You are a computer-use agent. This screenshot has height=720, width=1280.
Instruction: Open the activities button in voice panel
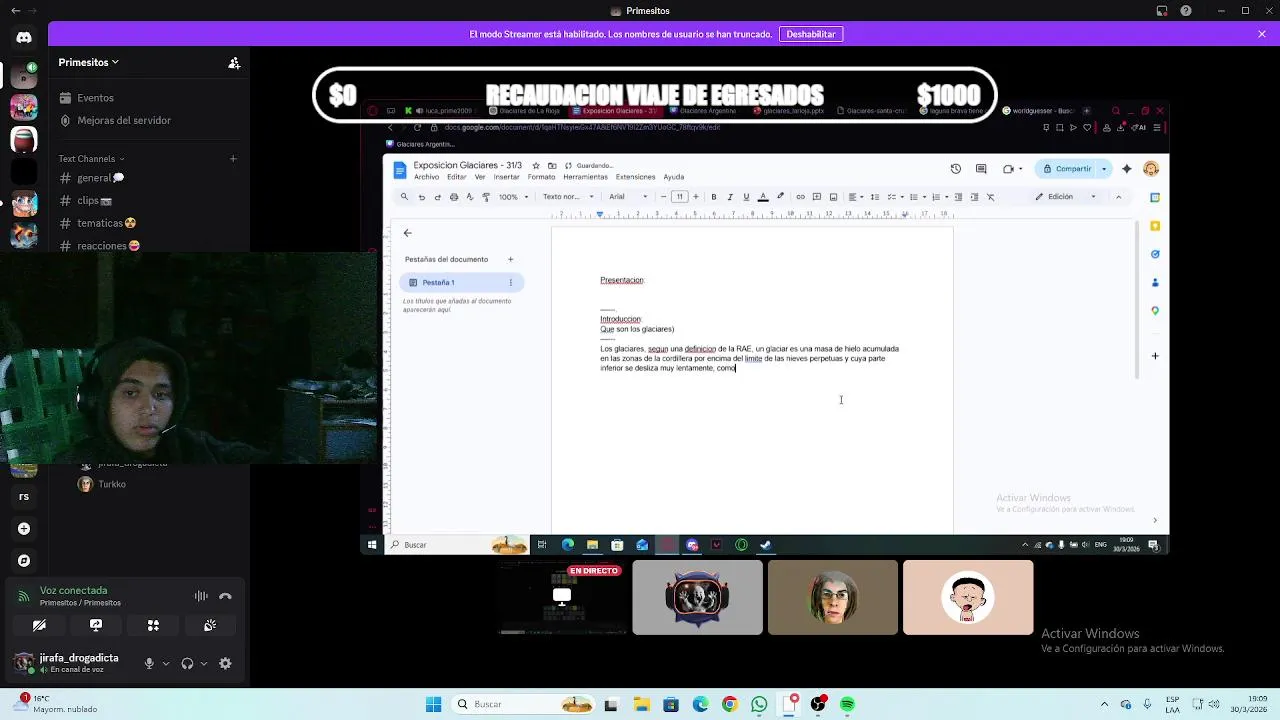coord(153,625)
